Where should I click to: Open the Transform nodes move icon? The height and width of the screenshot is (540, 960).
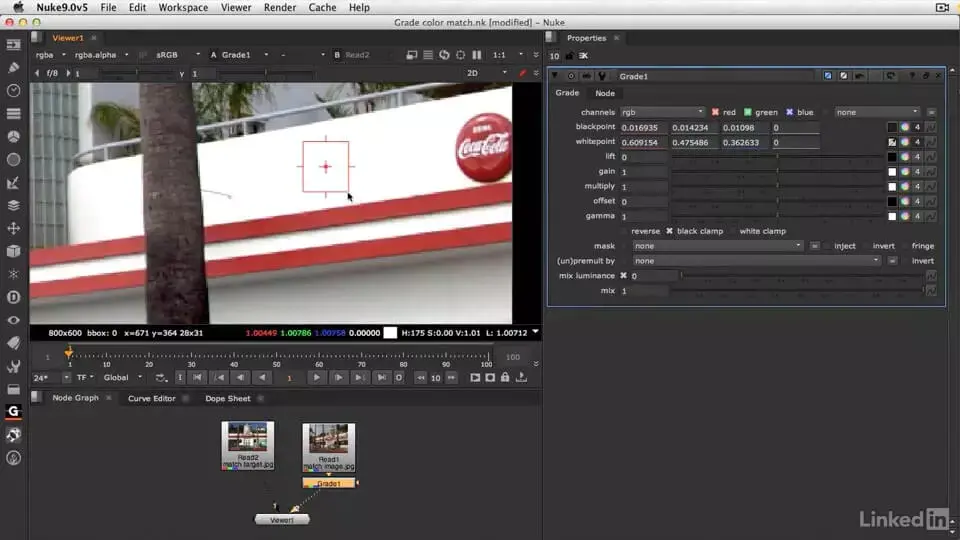13,228
